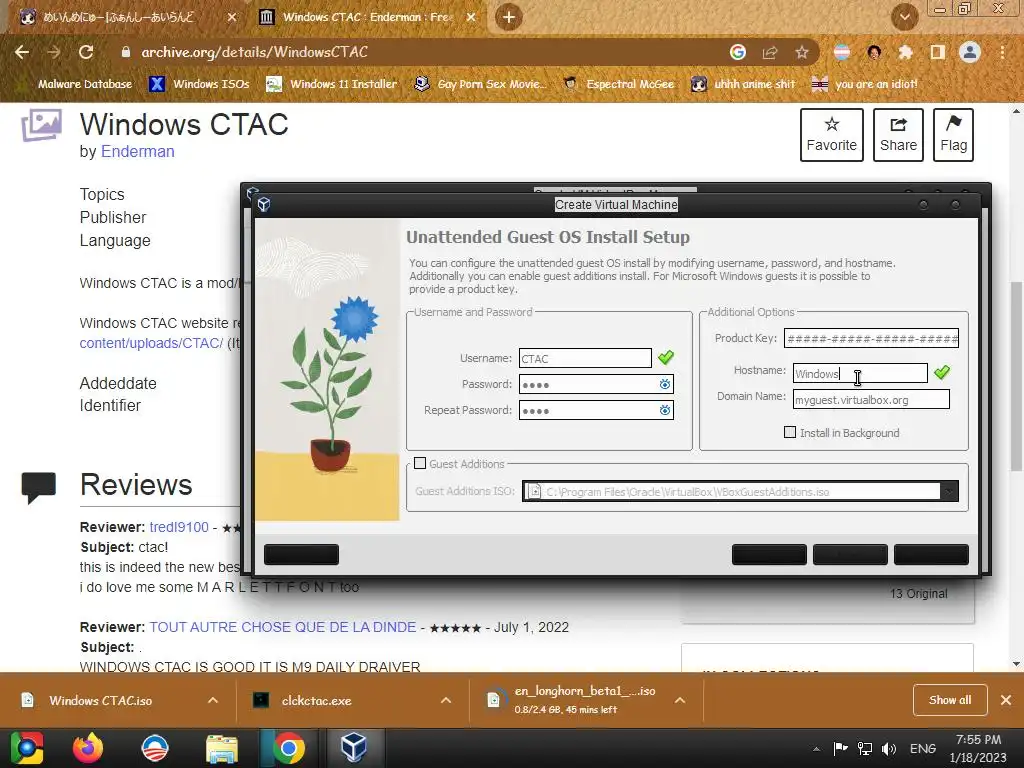Open the Windows 11 Installer bookmark
The height and width of the screenshot is (768, 1024).
coord(332,84)
